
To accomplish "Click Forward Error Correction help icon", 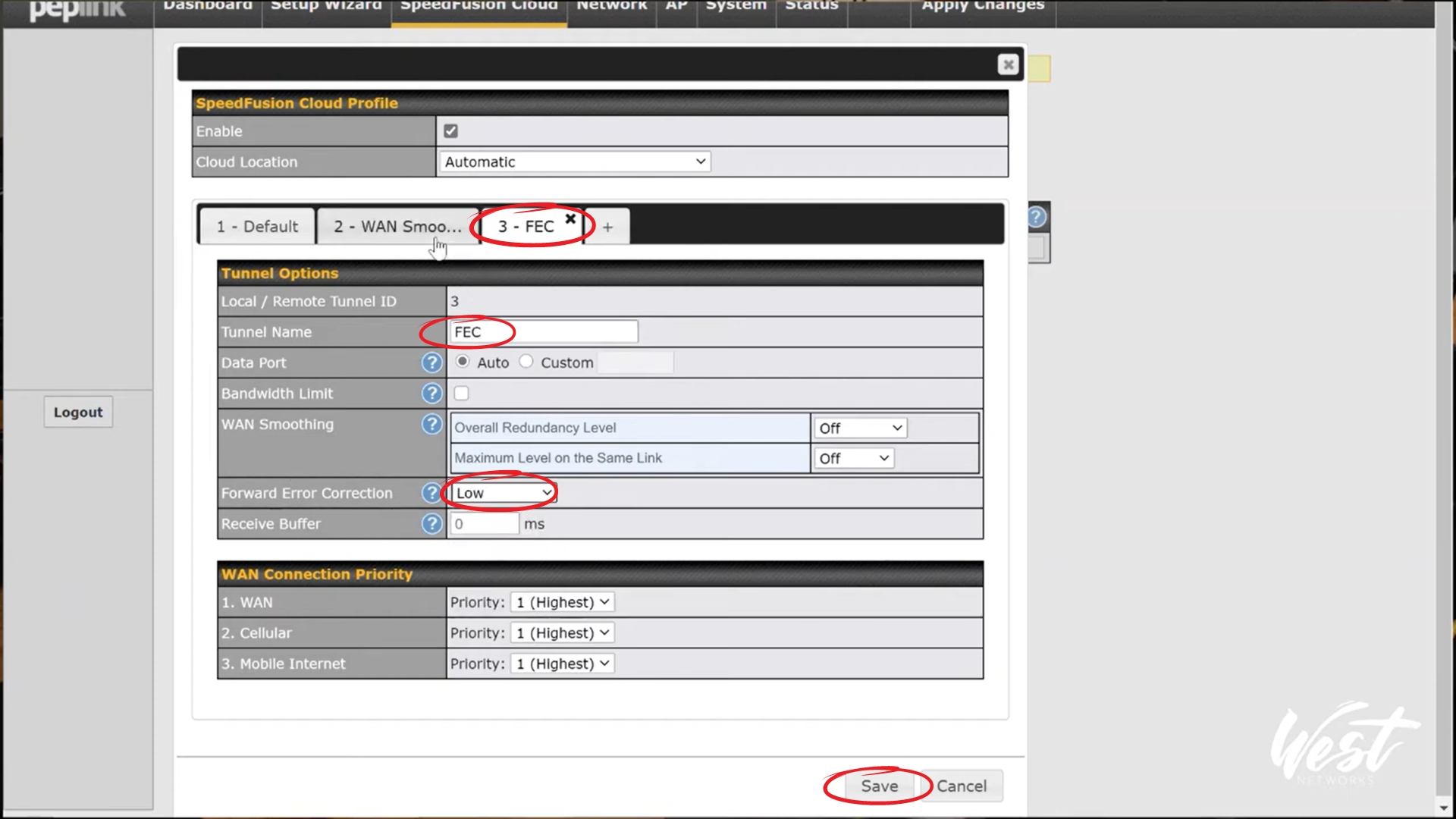I will 431,493.
